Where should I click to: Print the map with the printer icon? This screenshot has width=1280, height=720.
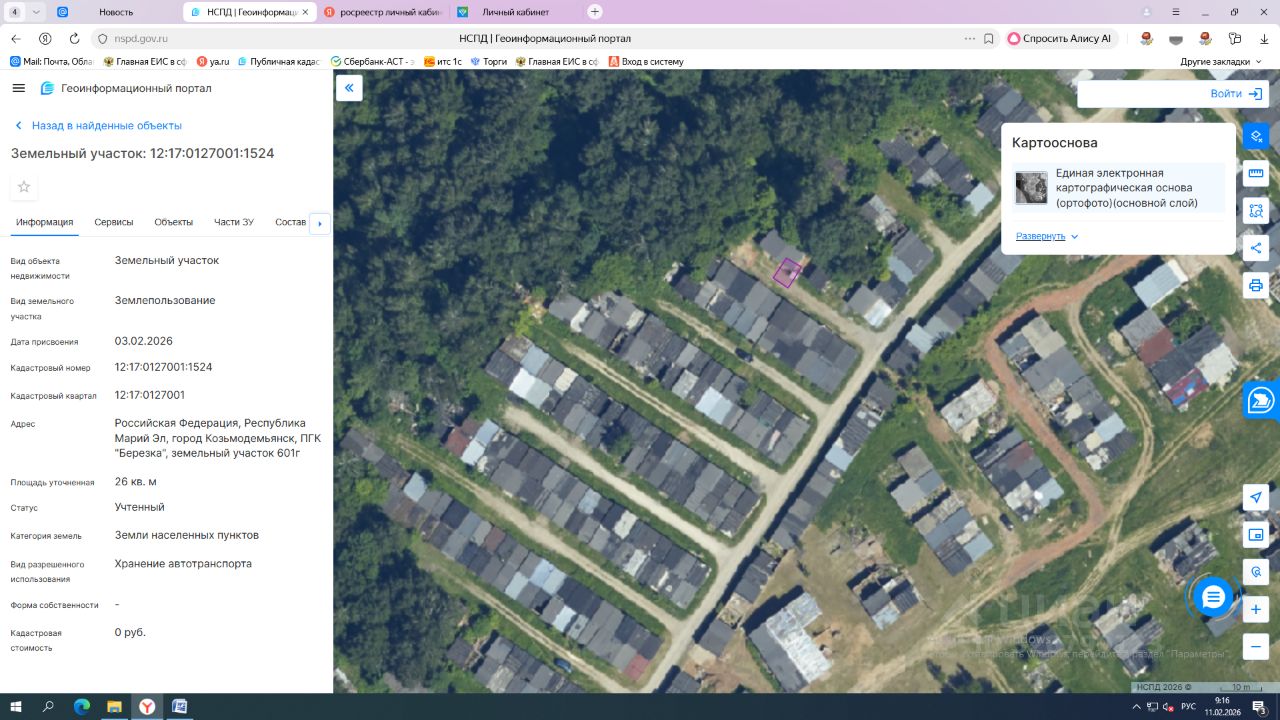pyautogui.click(x=1256, y=285)
